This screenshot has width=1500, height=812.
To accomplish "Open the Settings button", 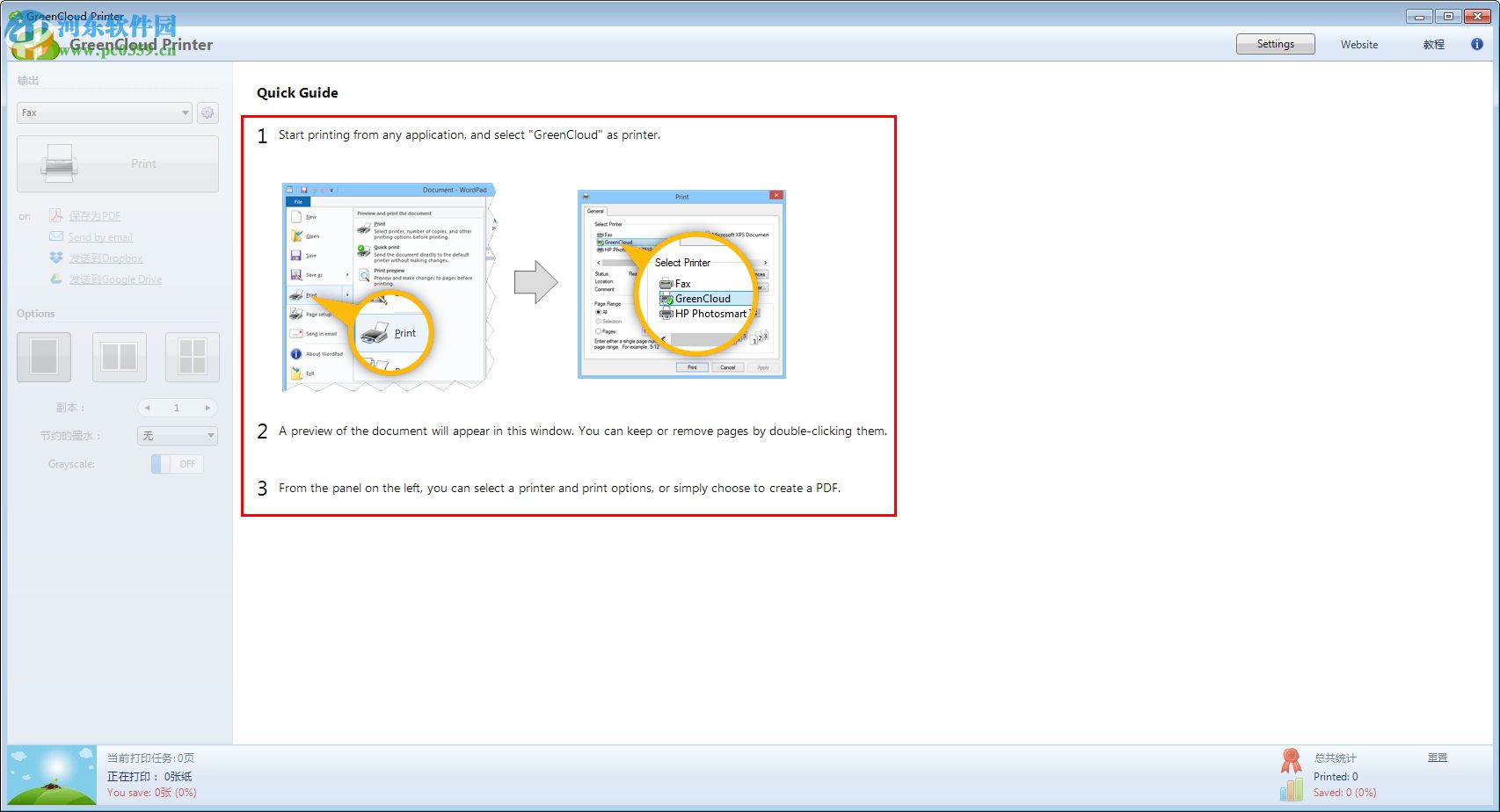I will pos(1275,44).
